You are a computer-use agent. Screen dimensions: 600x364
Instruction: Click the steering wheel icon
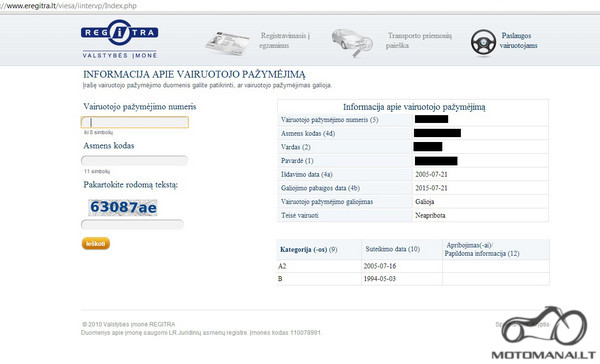483,42
